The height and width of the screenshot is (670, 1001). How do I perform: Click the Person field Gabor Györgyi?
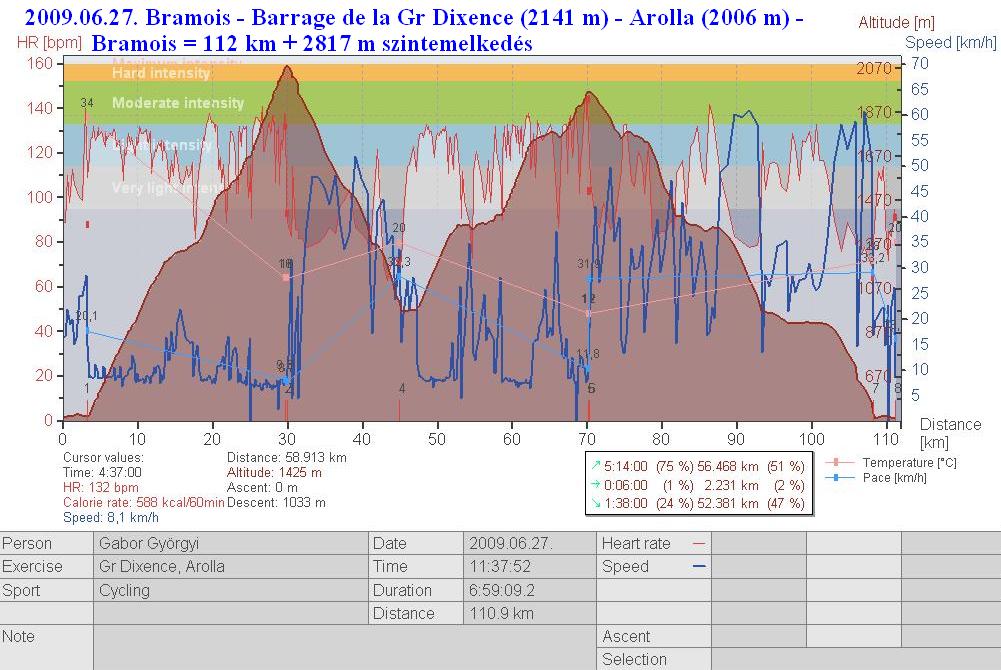click(x=230, y=543)
